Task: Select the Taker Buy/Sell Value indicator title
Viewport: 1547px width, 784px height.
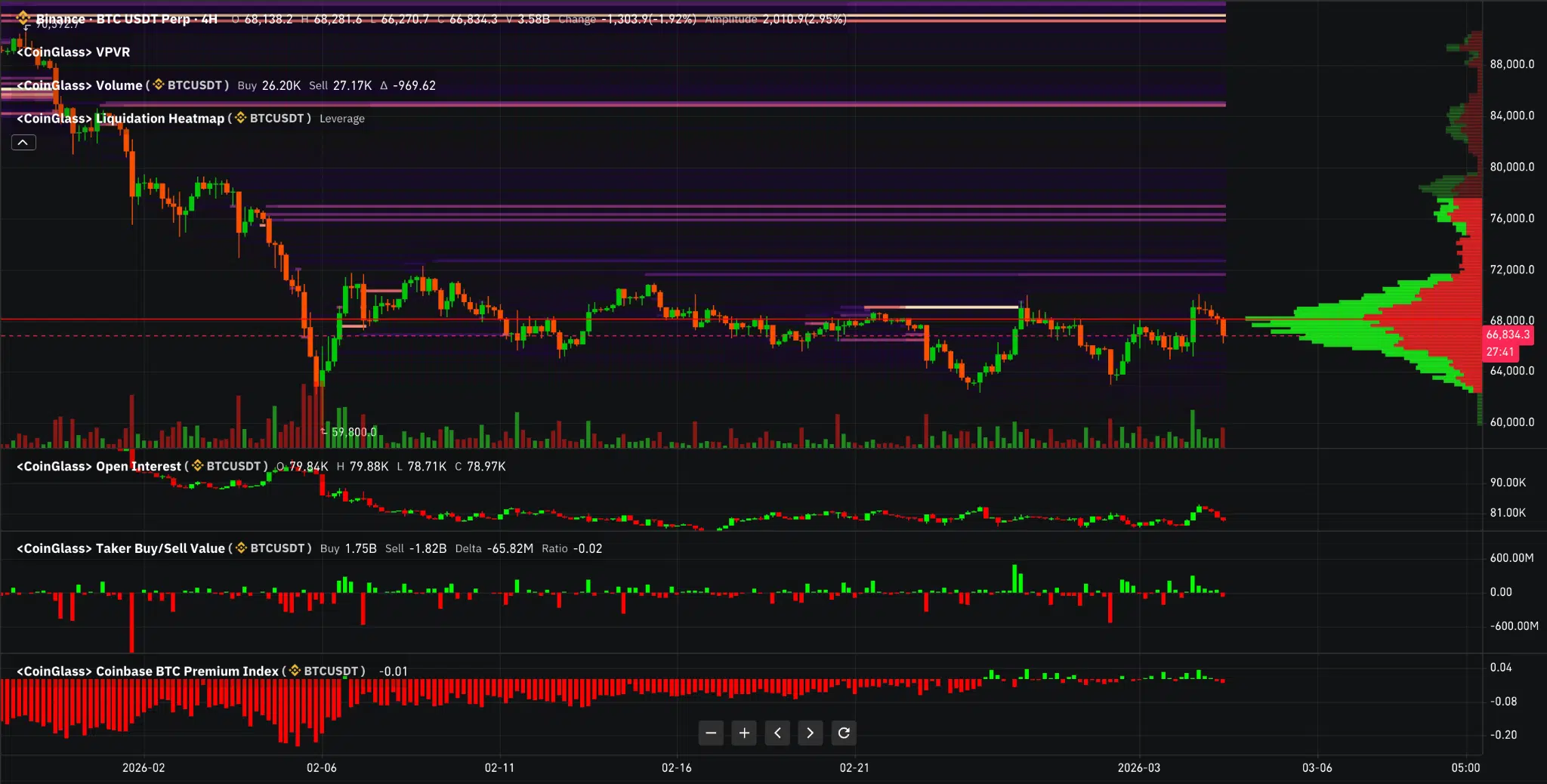Action: tap(121, 548)
